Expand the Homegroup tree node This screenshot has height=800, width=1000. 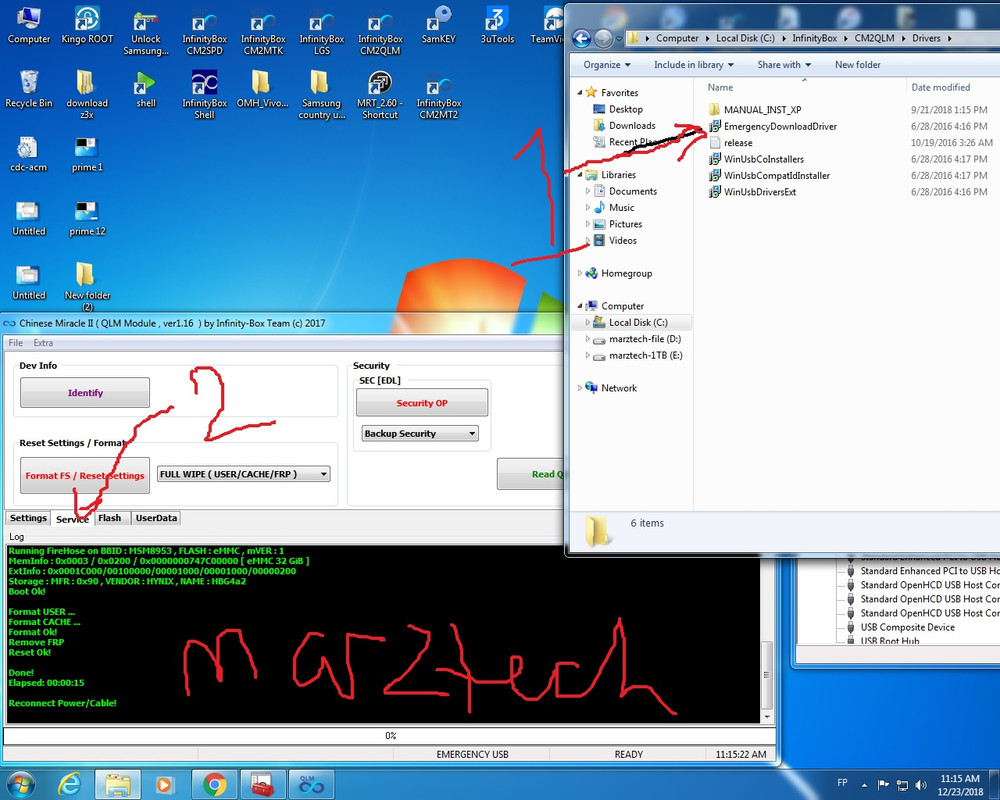[580, 273]
